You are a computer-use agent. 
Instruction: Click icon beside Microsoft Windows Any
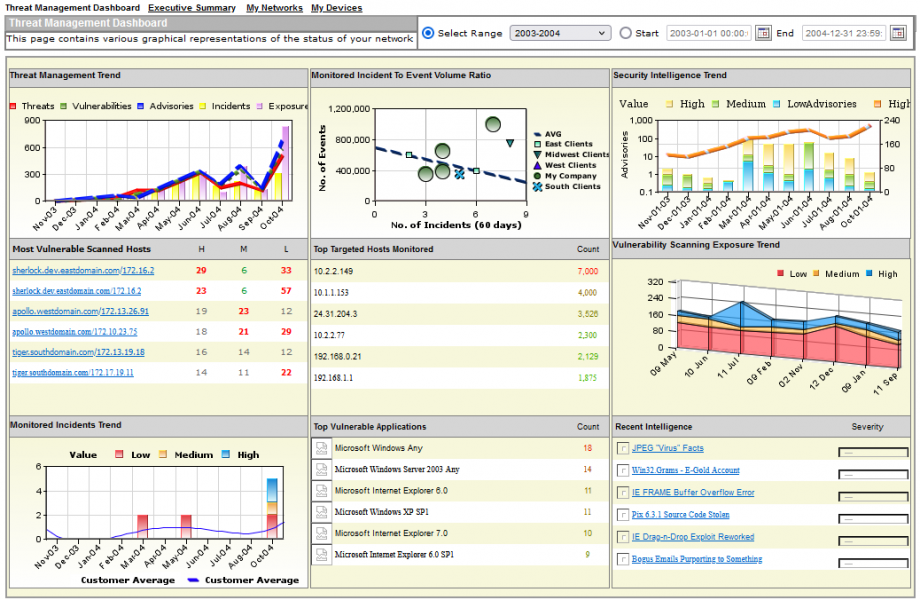point(322,448)
